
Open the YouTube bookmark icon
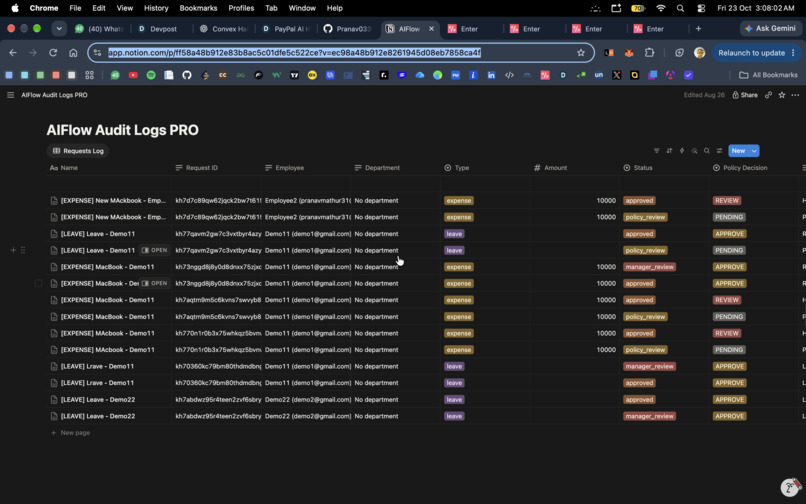point(133,75)
